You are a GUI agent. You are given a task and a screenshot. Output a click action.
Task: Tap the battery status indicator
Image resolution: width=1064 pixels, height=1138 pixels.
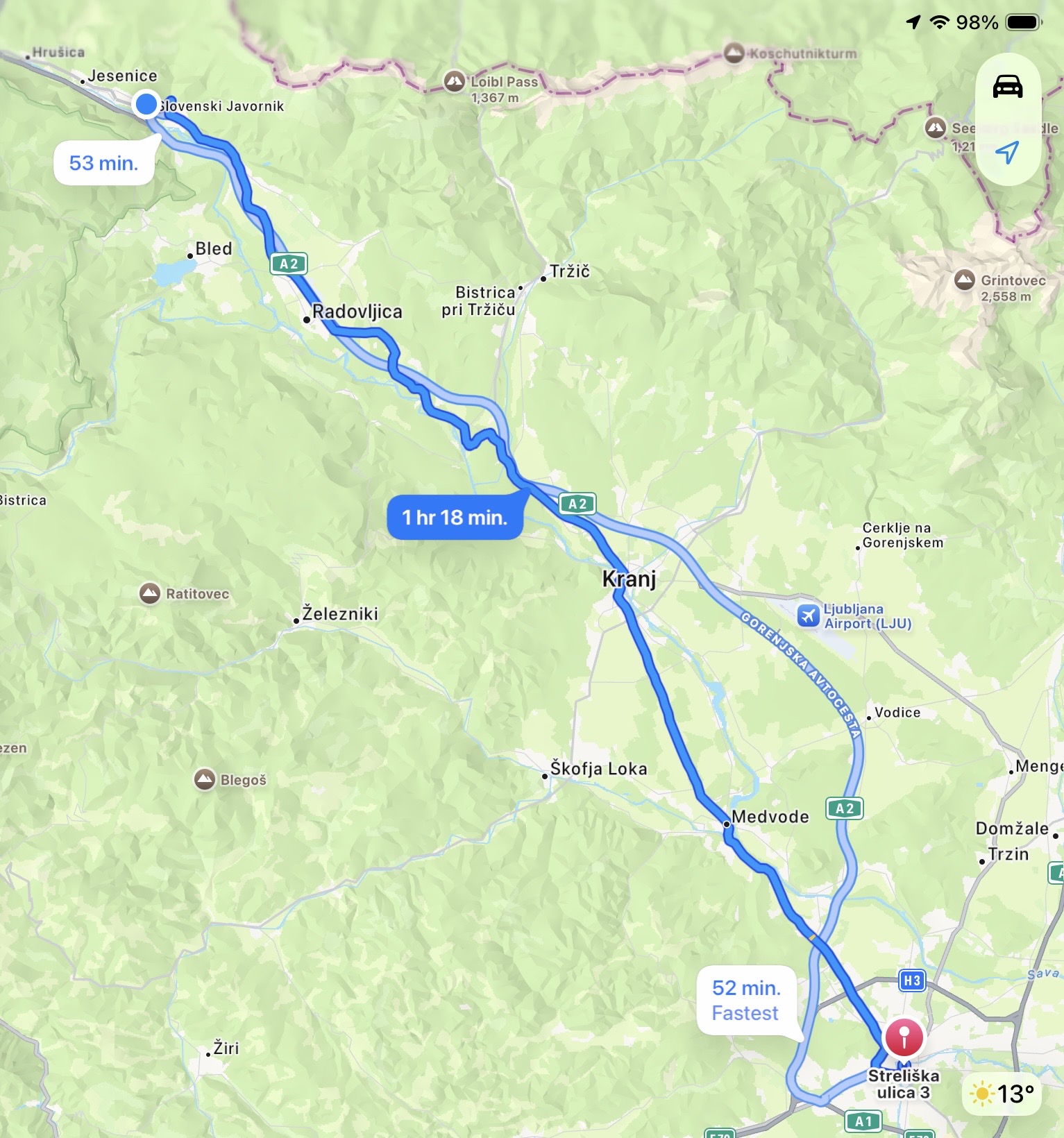click(x=1024, y=22)
